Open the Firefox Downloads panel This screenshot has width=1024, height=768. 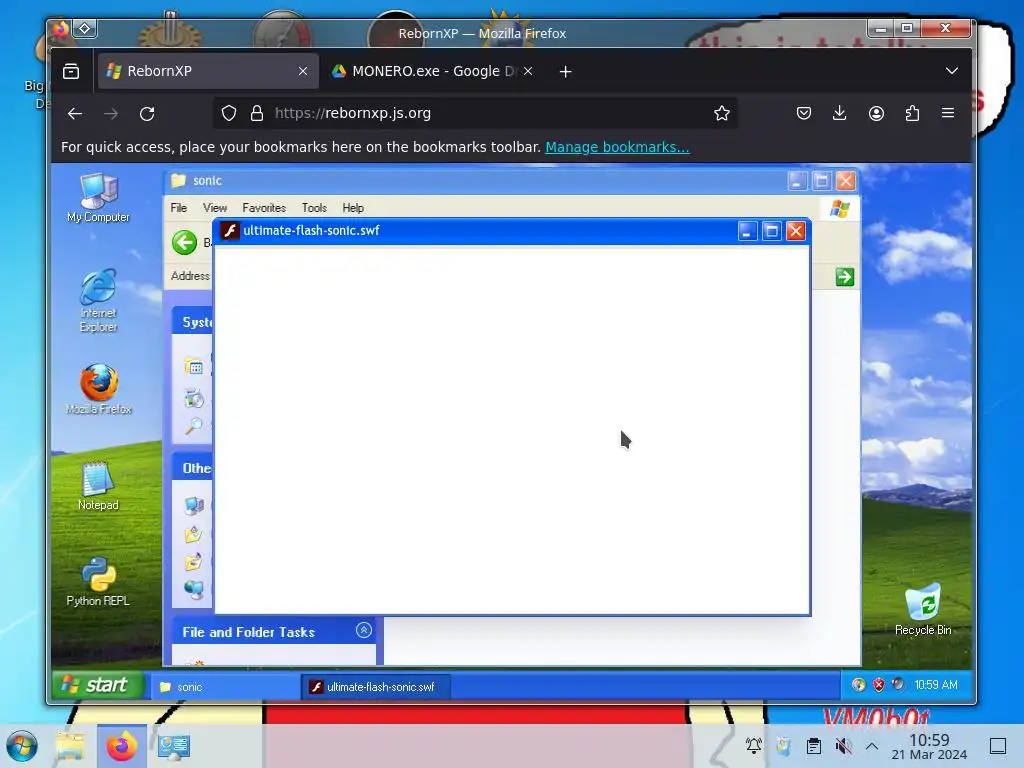[x=840, y=114]
